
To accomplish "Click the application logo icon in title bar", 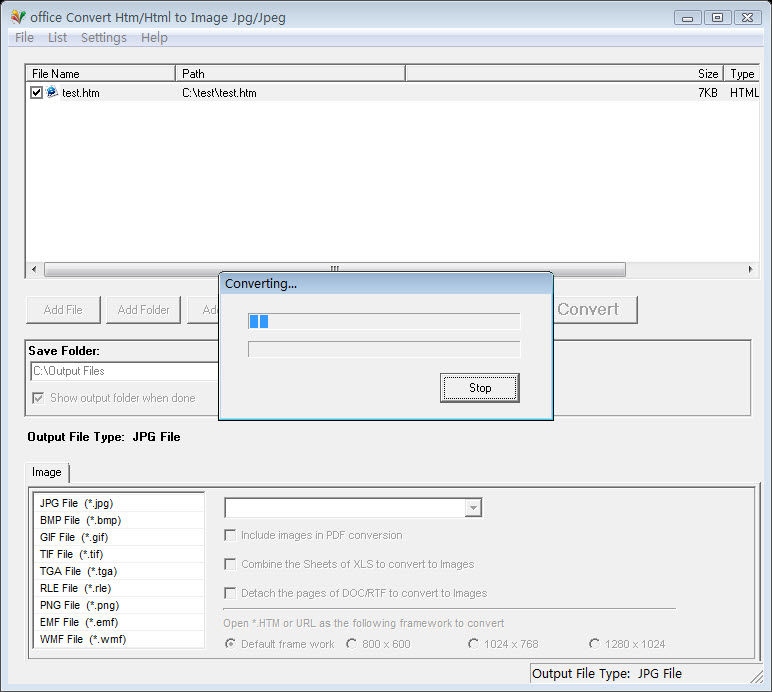I will tap(18, 17).
